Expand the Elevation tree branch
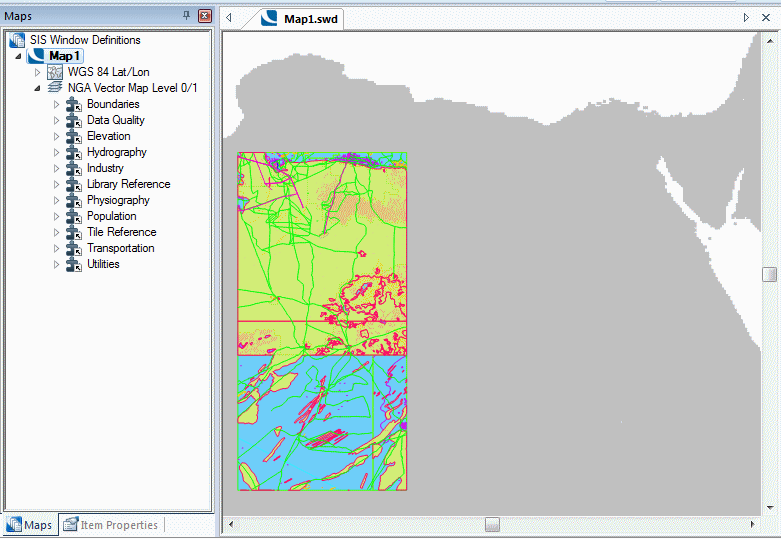781x539 pixels. coord(56,136)
